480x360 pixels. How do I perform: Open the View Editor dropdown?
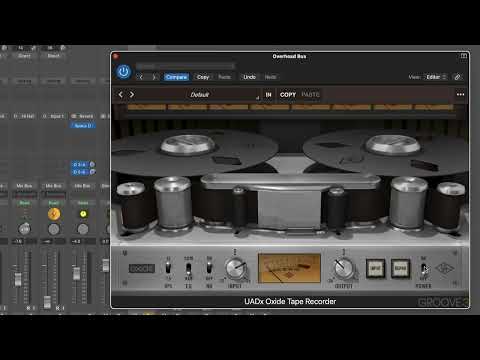click(436, 77)
